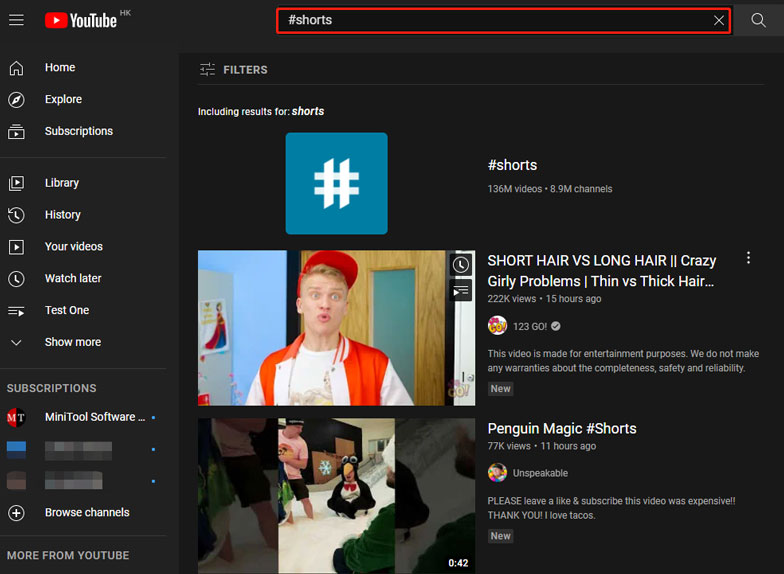
Task: Click New badge under Unspeakable video
Action: 500,536
